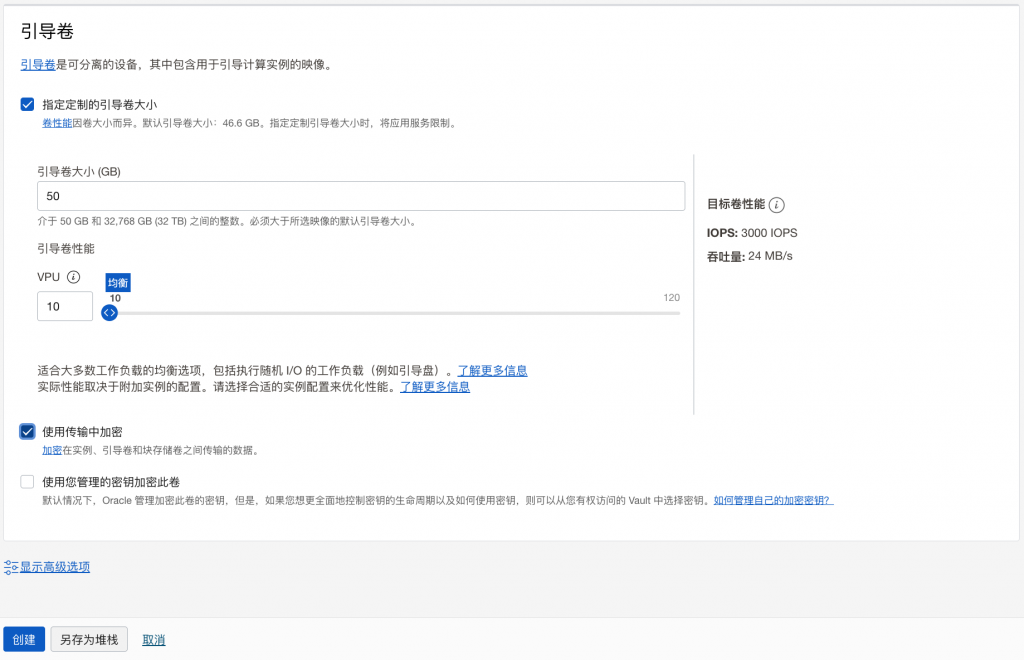Open the 卷性能 link
1024x660 pixels.
[56, 123]
